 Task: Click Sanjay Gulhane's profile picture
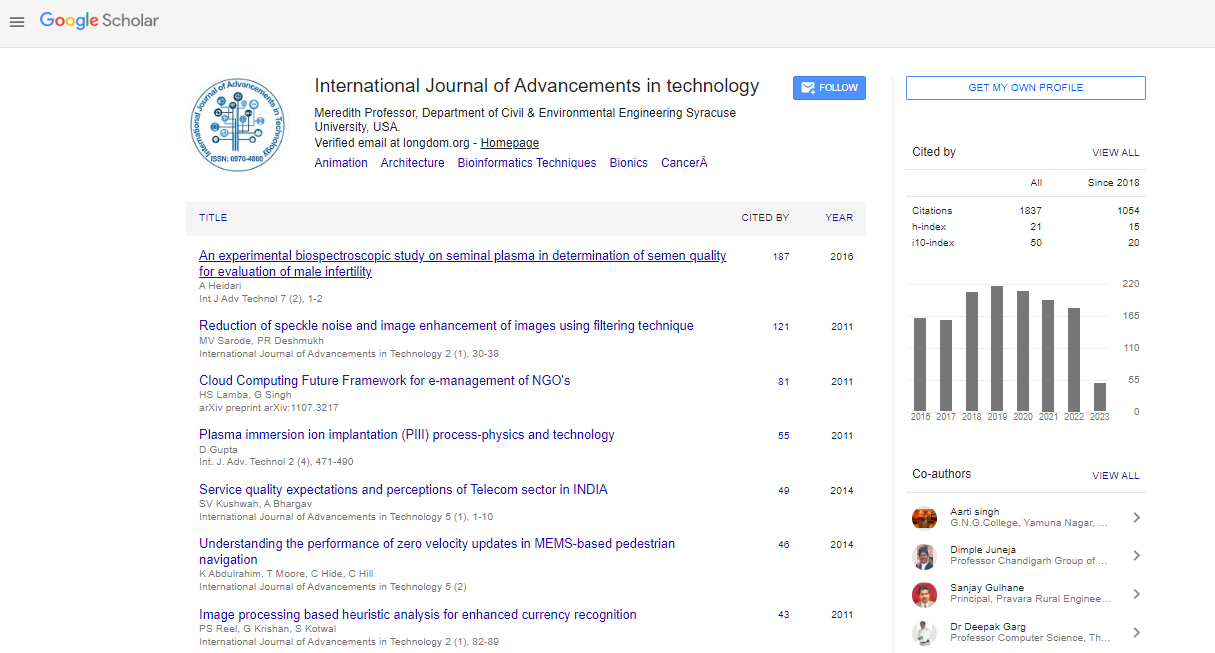tap(924, 594)
